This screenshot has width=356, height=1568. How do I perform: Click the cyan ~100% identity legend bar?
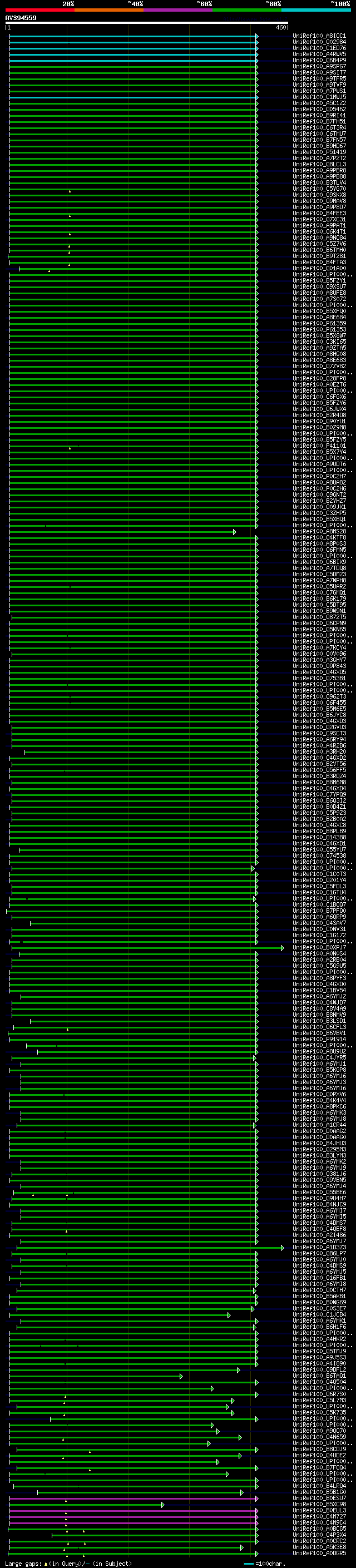point(315,10)
